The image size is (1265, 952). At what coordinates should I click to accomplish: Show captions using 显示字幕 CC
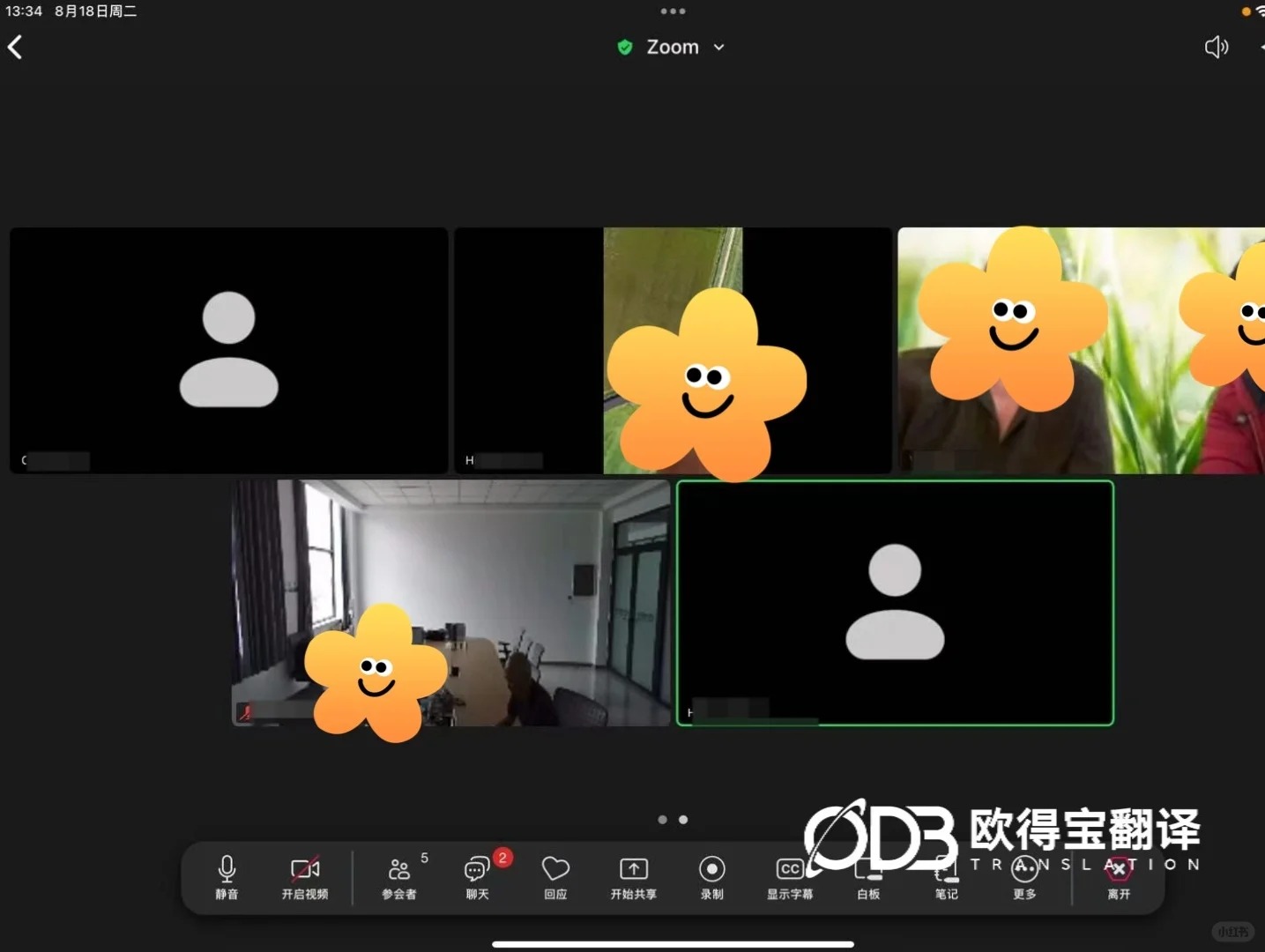point(790,878)
